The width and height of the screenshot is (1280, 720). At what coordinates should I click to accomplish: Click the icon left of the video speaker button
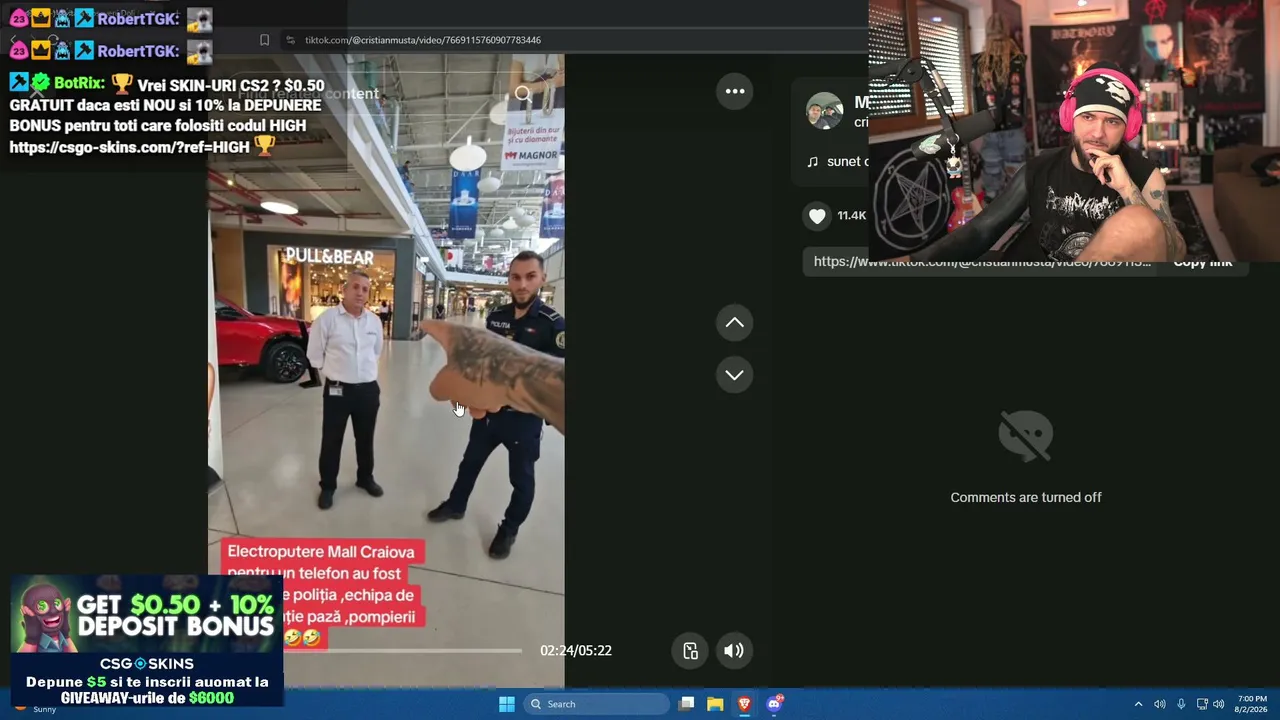690,650
